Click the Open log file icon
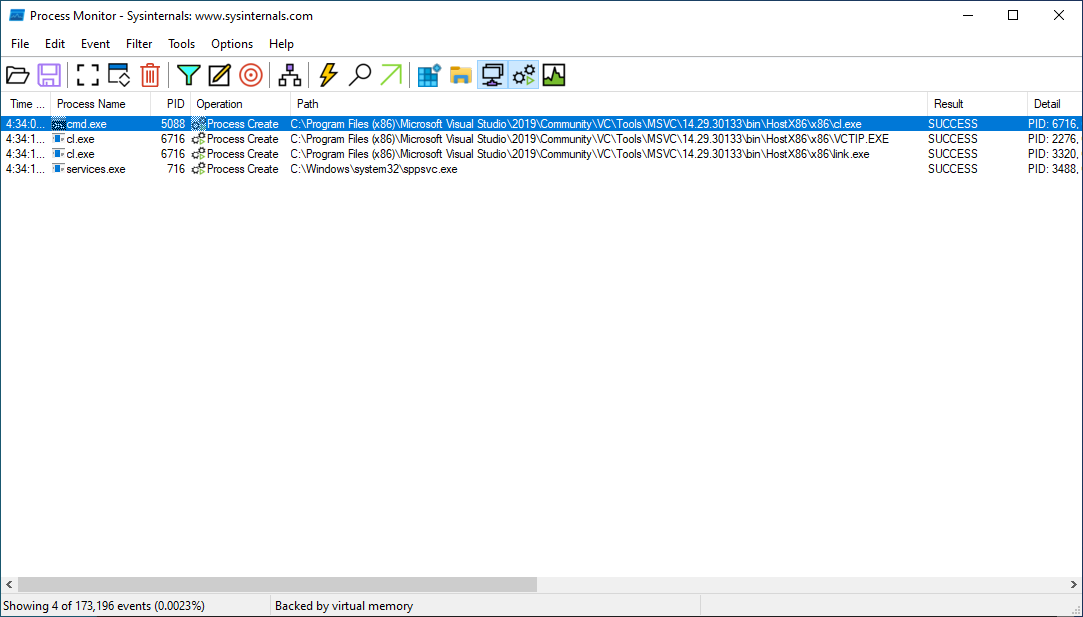This screenshot has height=617, width=1083. (x=17, y=75)
